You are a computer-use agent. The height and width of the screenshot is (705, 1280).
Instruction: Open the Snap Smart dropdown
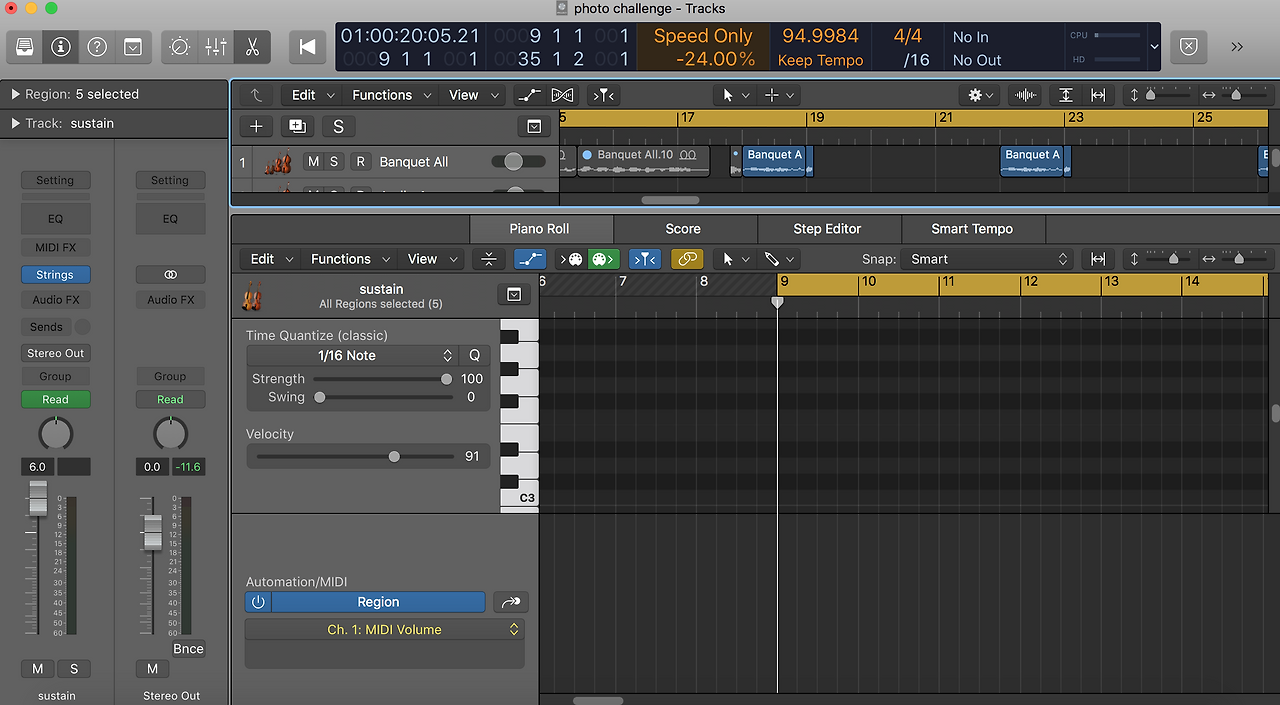(989, 259)
